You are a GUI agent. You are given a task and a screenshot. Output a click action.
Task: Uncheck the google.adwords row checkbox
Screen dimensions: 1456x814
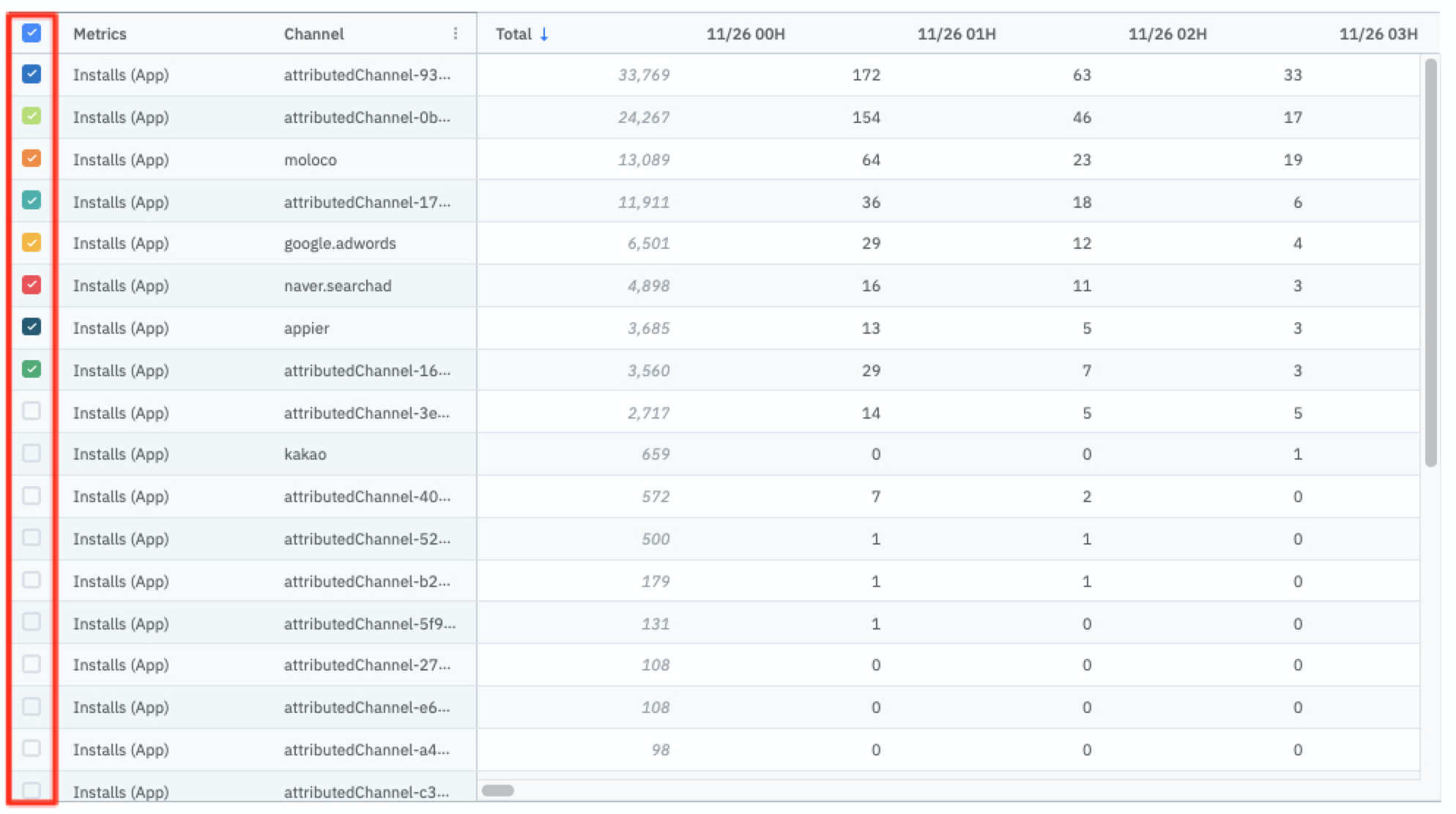click(31, 243)
